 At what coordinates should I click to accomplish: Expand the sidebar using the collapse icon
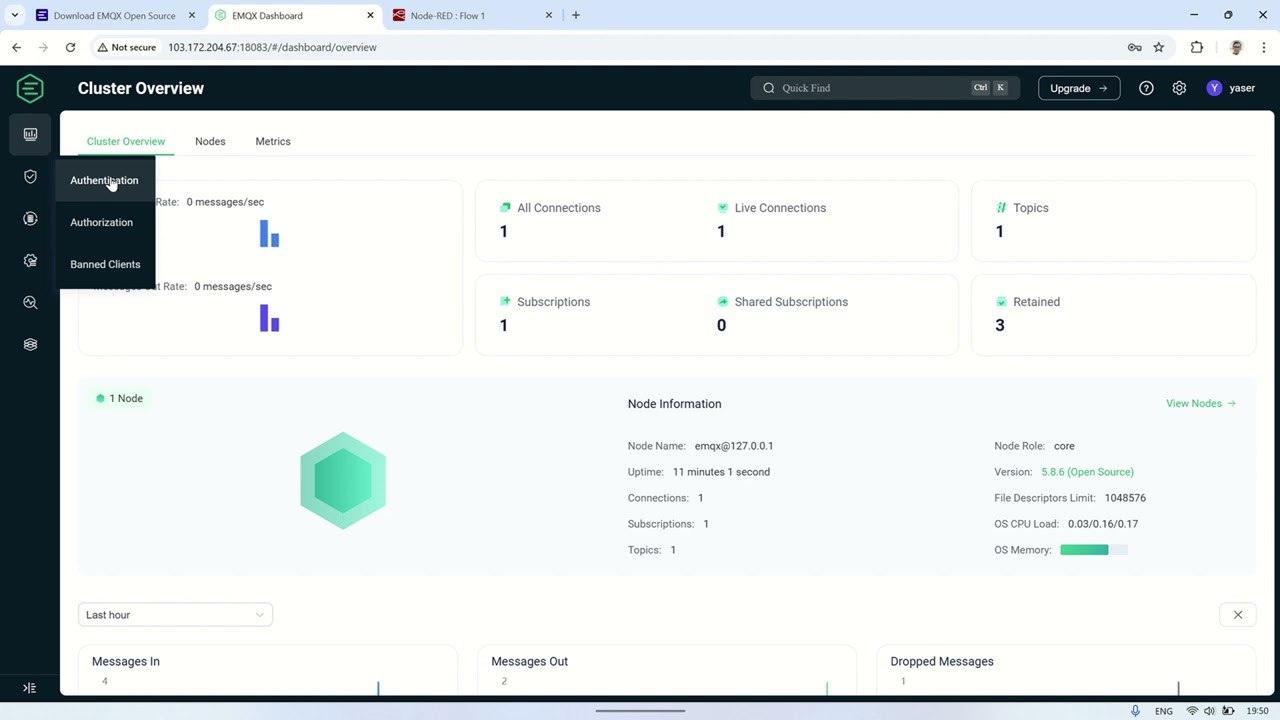click(29, 688)
